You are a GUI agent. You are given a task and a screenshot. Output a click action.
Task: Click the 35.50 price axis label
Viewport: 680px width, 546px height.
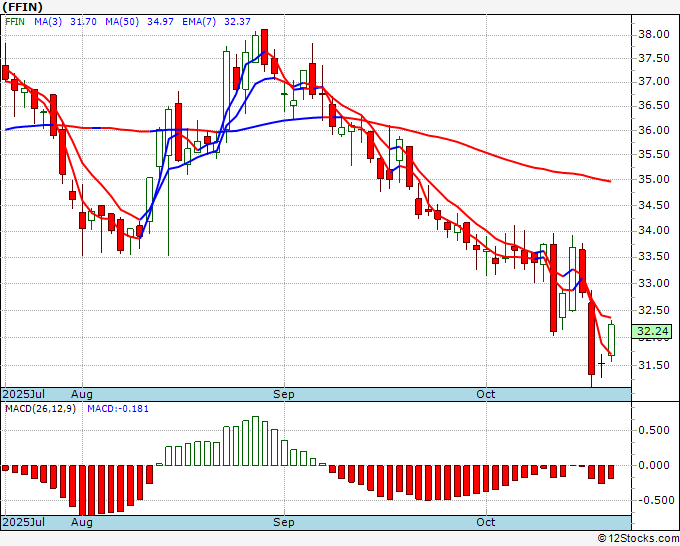point(654,154)
